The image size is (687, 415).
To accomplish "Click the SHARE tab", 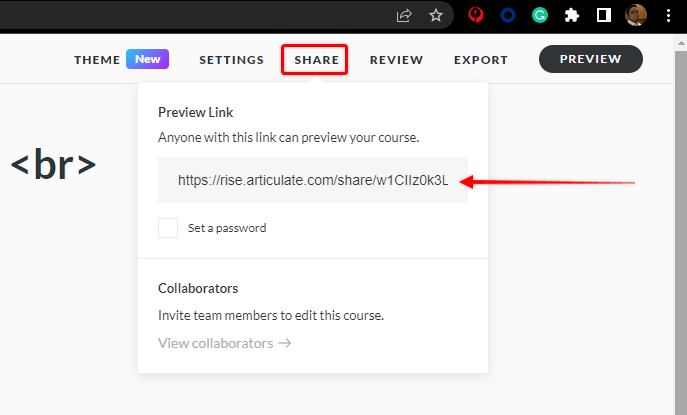I will (x=316, y=60).
